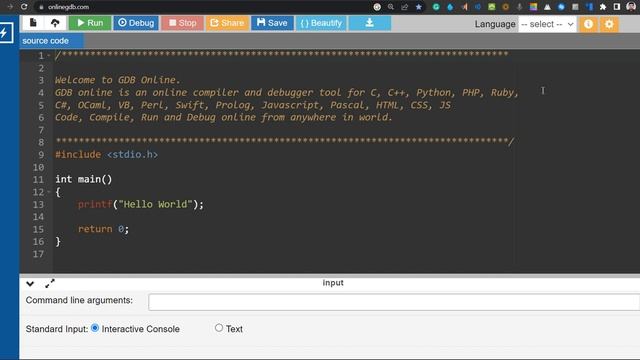Click the cloud upload file icon
The image size is (640, 360).
tap(55, 23)
